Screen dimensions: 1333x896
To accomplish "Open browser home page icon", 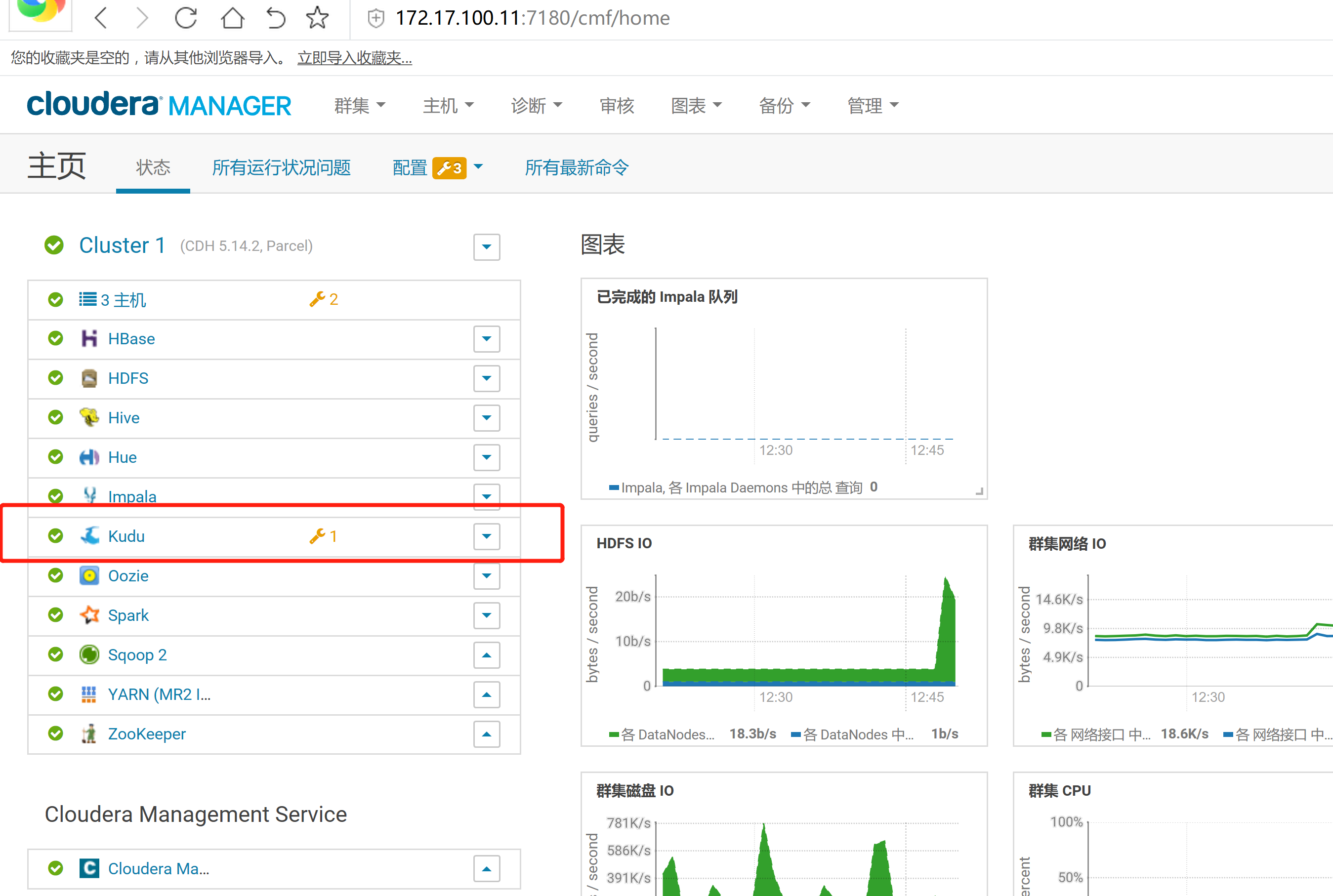I will tap(232, 18).
